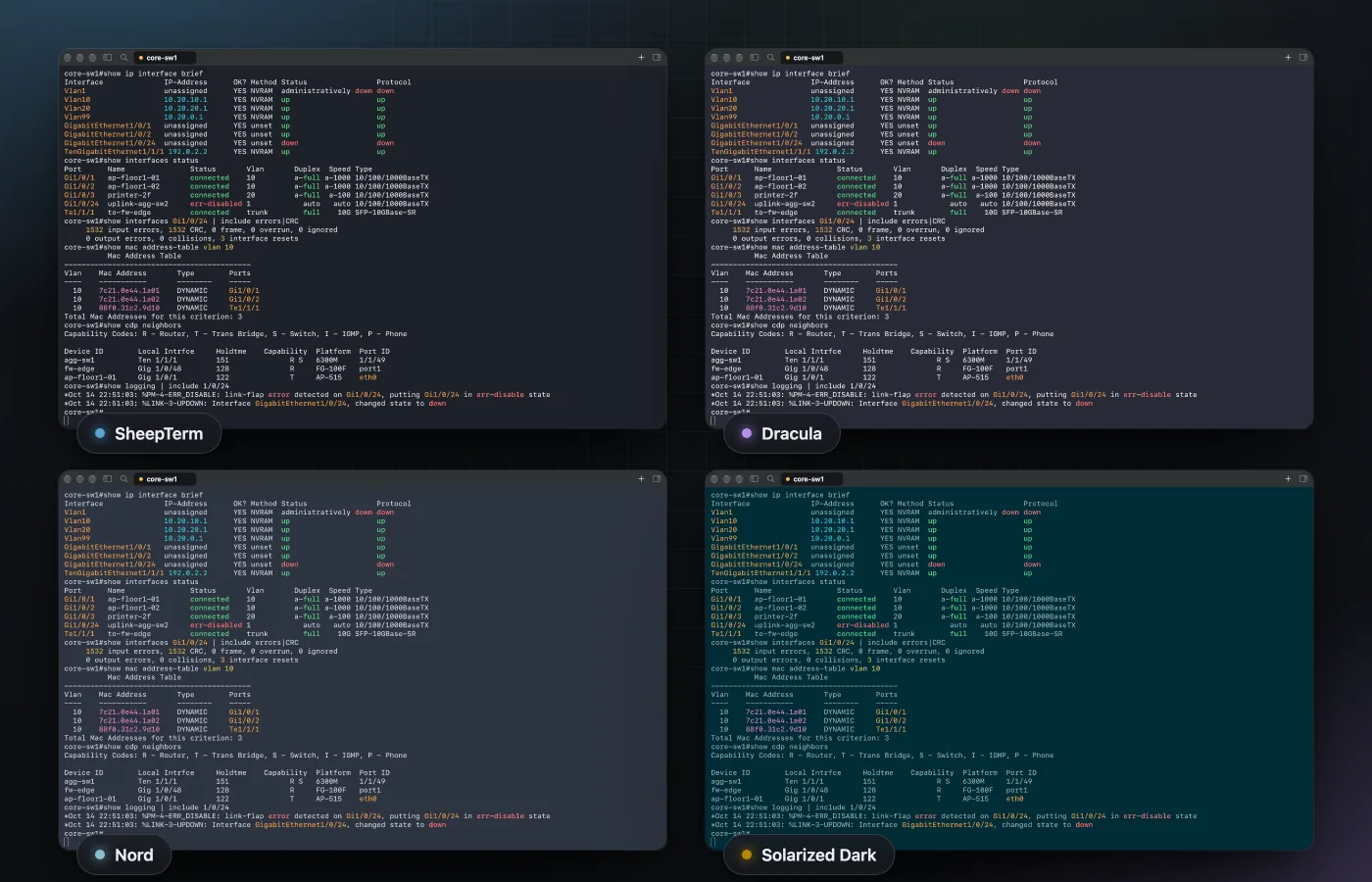Image resolution: width=1372 pixels, height=882 pixels.
Task: Click 'agg-sw1' device in the Nord window
Action: click(79, 781)
